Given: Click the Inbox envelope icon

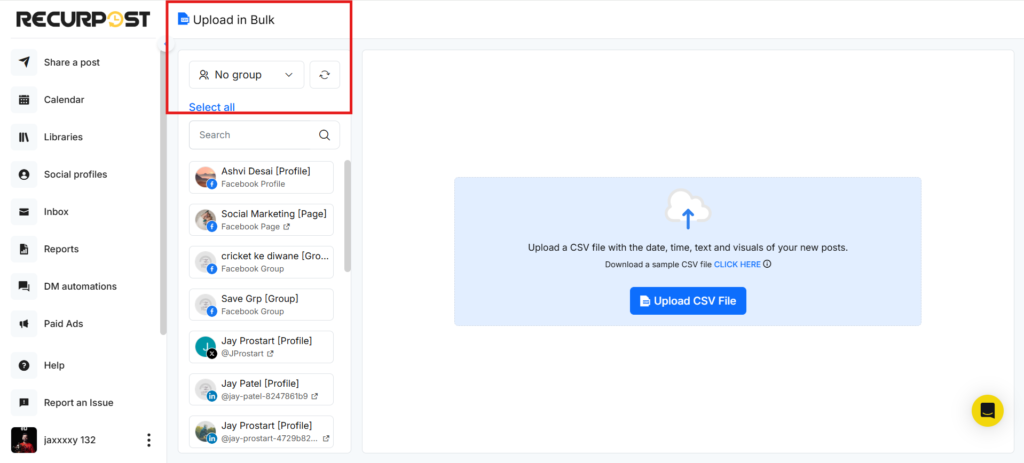Looking at the screenshot, I should (24, 212).
